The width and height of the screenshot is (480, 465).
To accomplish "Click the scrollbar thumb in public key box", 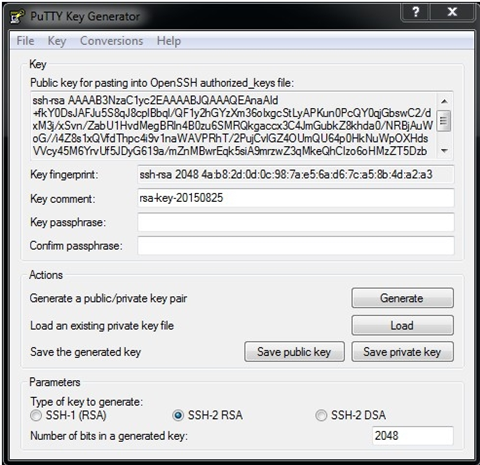I will pos(444,121).
